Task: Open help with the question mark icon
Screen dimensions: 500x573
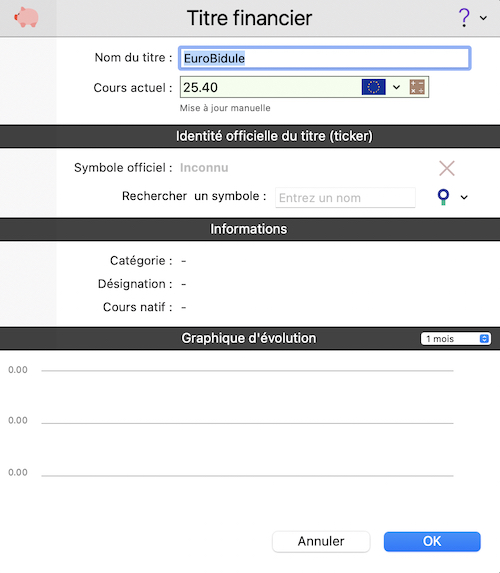Action: (464, 18)
